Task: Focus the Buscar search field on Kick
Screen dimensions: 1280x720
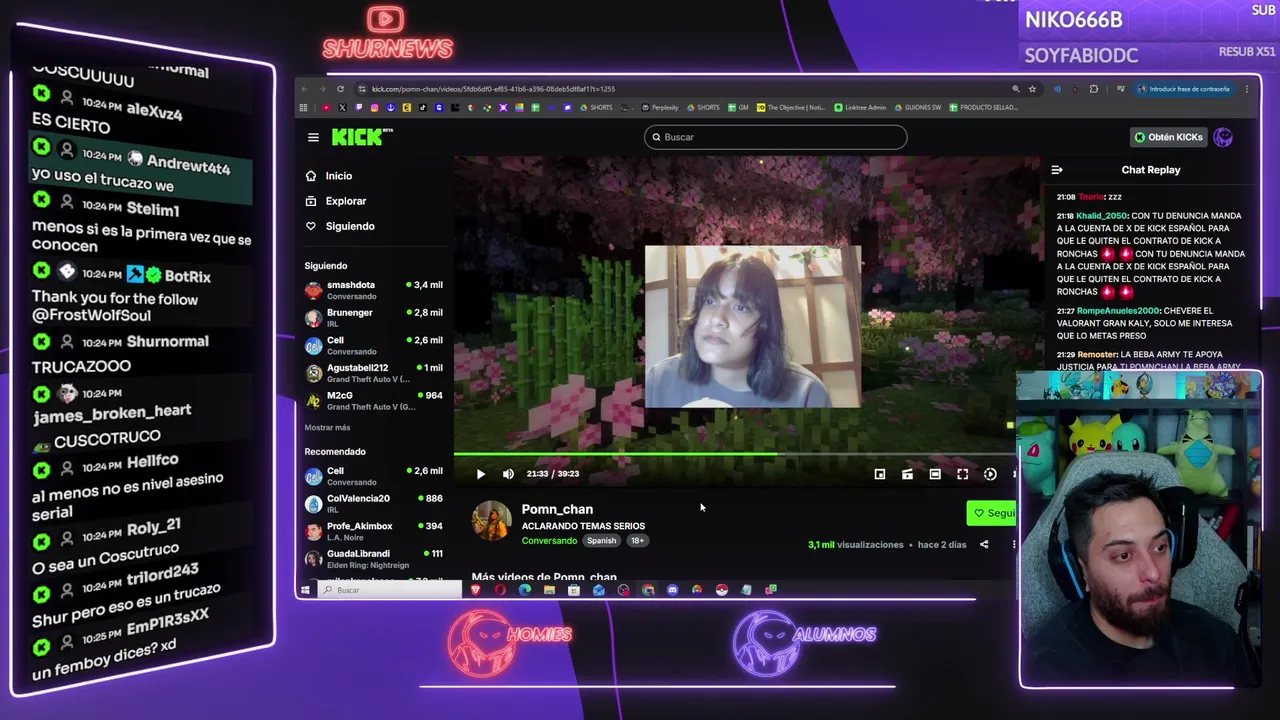Action: coord(776,137)
